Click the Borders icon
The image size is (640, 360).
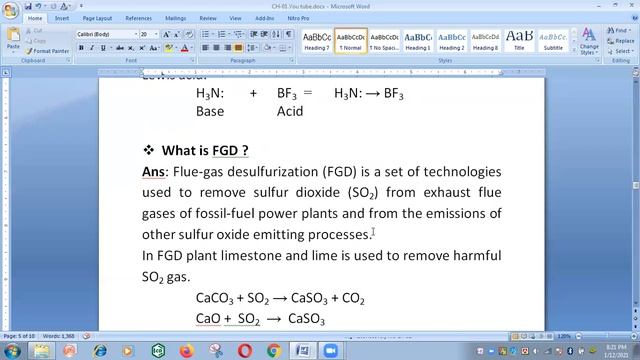pos(282,48)
